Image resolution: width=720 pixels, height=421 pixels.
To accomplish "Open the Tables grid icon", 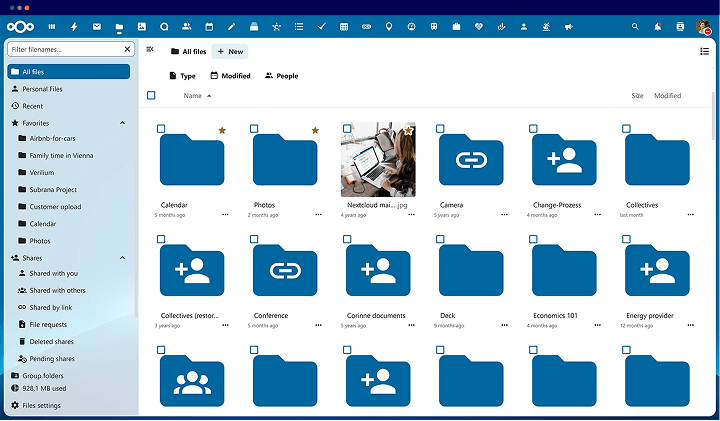I will (344, 27).
